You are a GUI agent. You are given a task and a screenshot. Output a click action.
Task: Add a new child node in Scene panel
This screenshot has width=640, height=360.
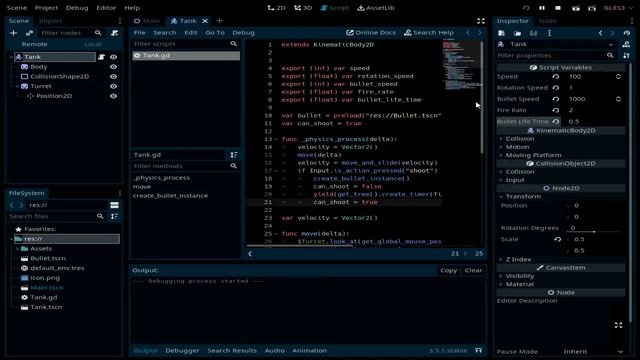tap(13, 33)
